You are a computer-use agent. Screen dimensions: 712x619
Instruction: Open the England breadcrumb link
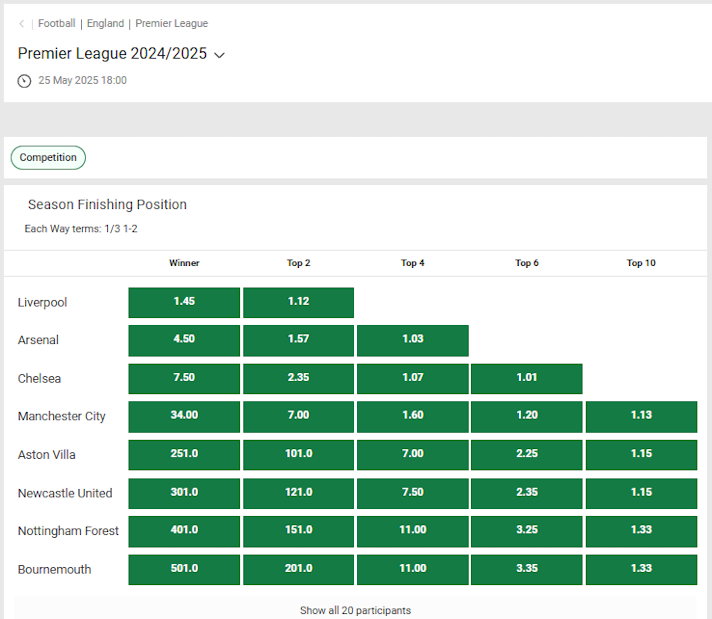tap(105, 23)
